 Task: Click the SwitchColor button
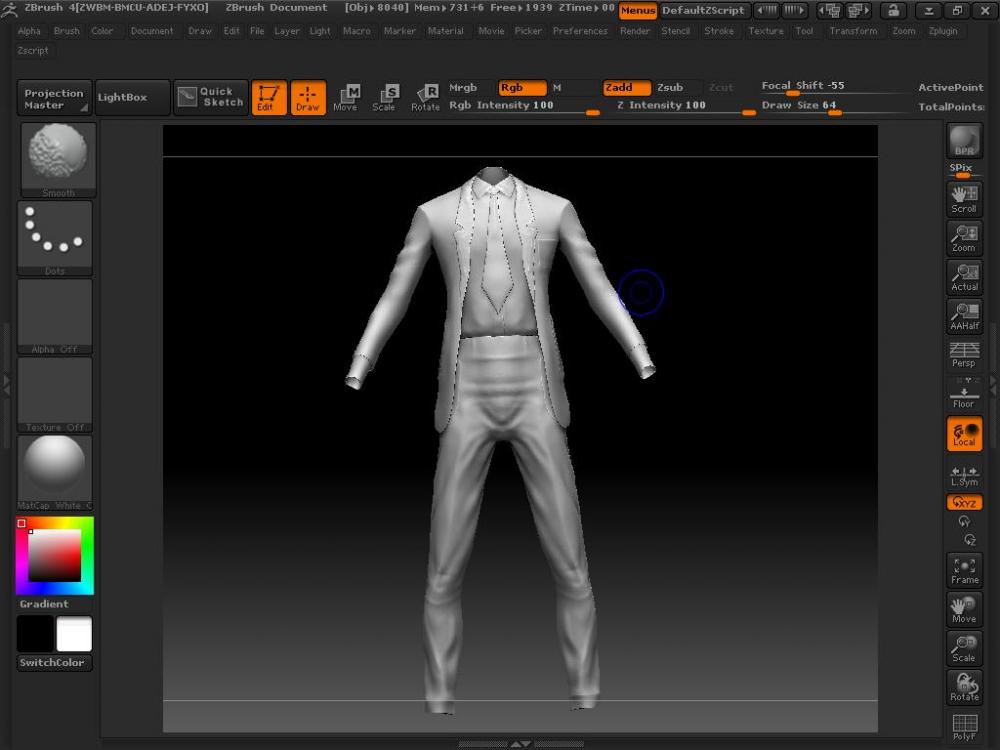[x=52, y=663]
